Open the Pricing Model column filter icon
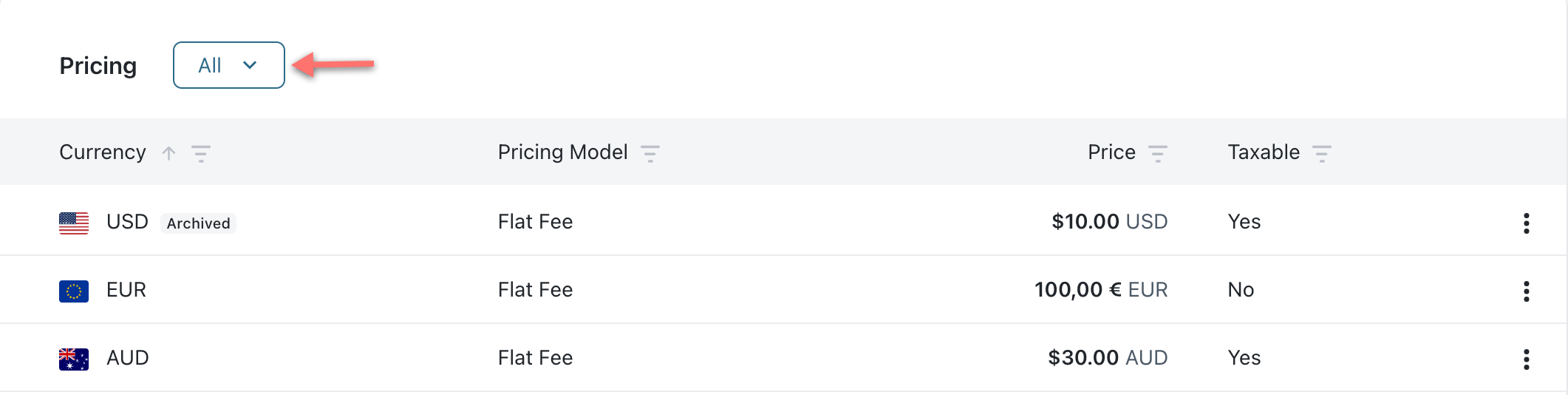This screenshot has height=395, width=1568. (650, 153)
